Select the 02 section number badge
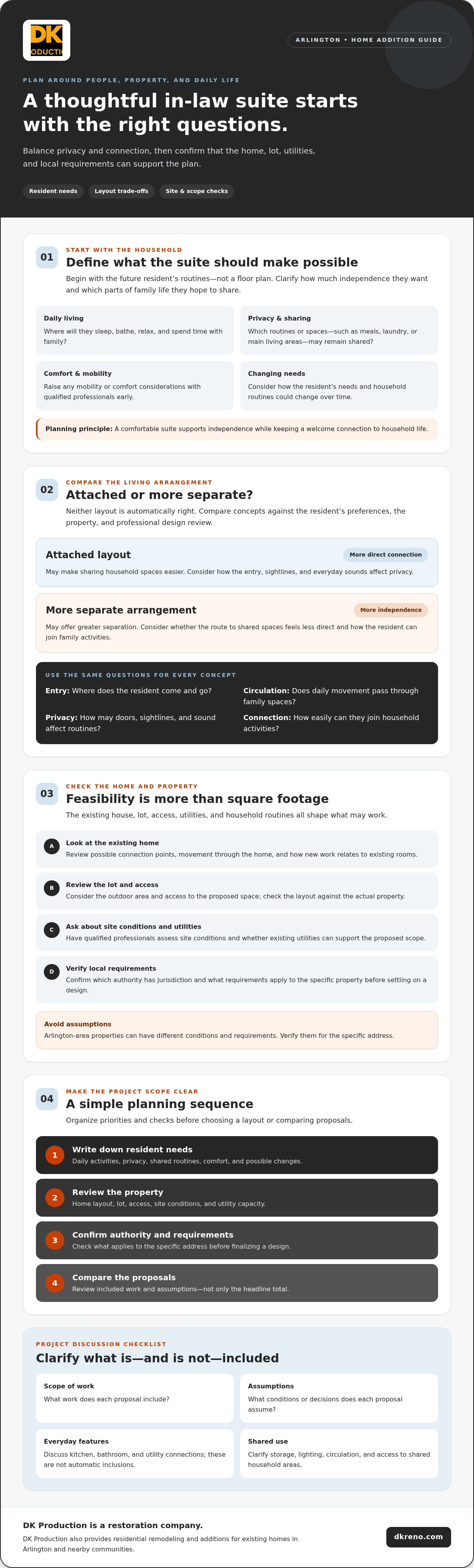Screen dimensions: 474x1568 [x=47, y=490]
